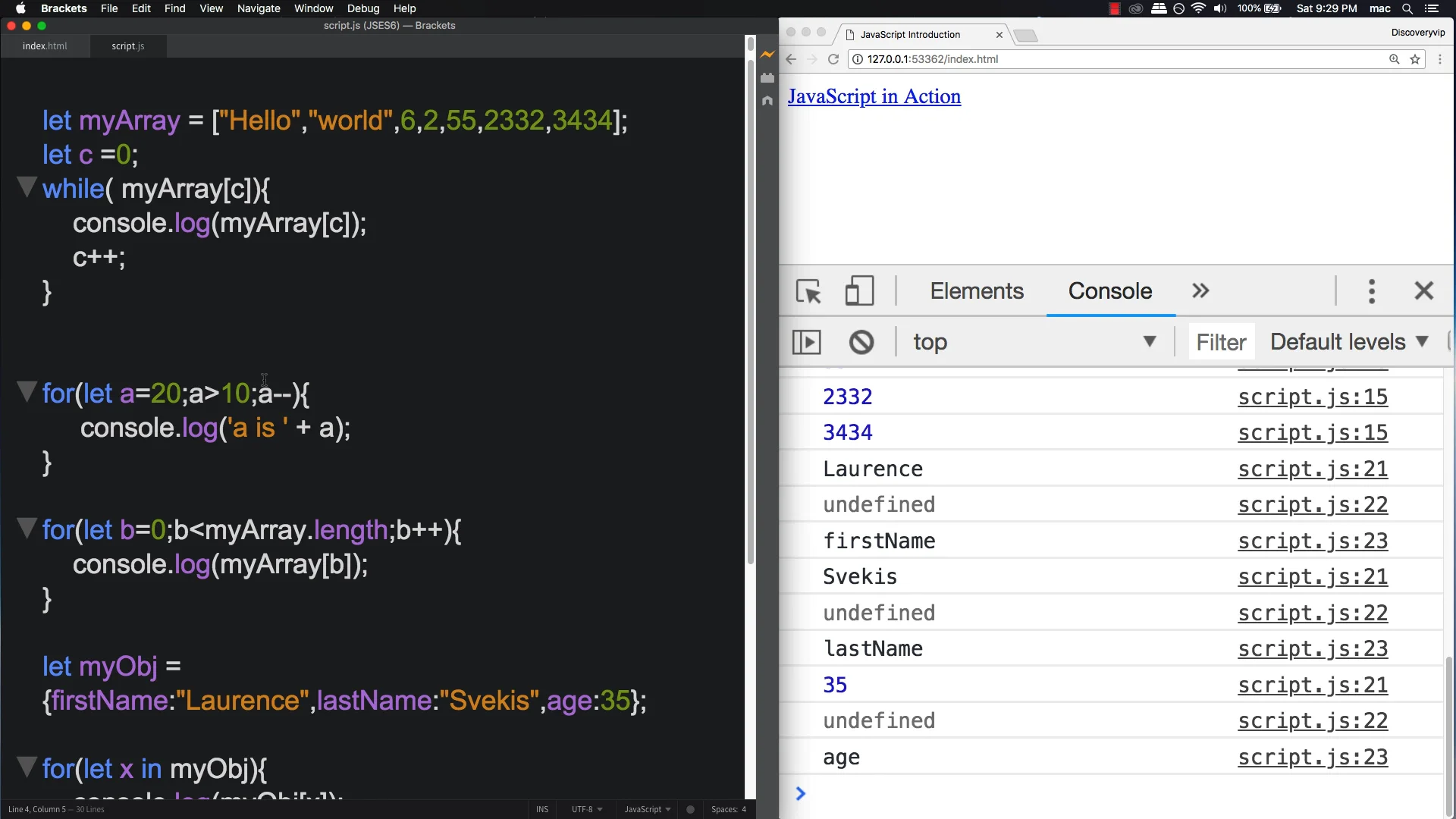The width and height of the screenshot is (1456, 819).
Task: Change indentation via Spaces setting
Action: (x=728, y=809)
